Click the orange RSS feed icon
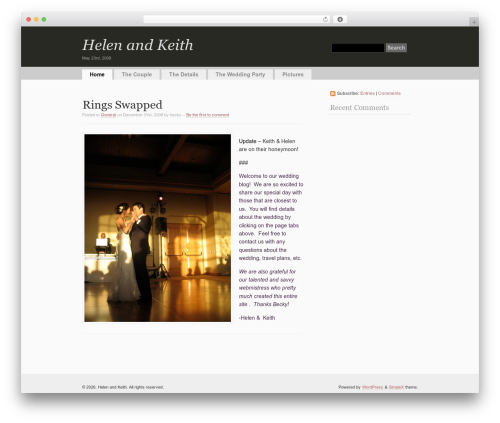This screenshot has width=500, height=423. click(333, 93)
